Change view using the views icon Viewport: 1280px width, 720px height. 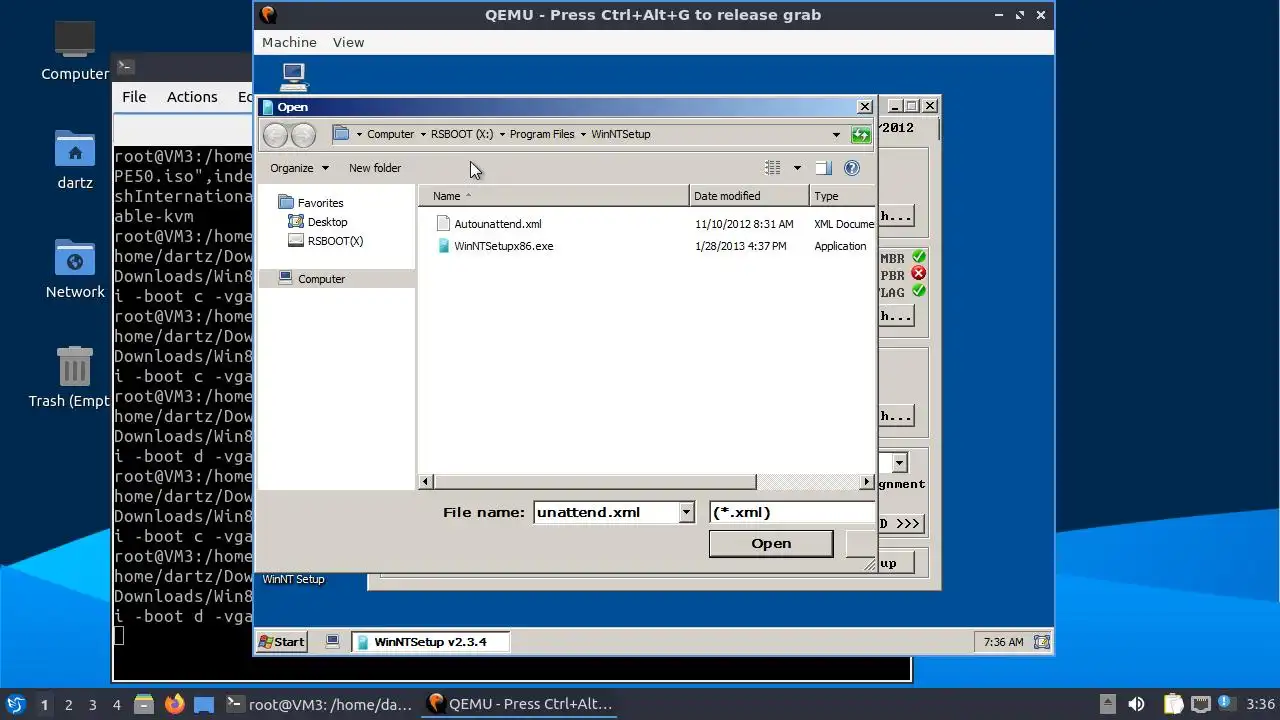coord(773,168)
